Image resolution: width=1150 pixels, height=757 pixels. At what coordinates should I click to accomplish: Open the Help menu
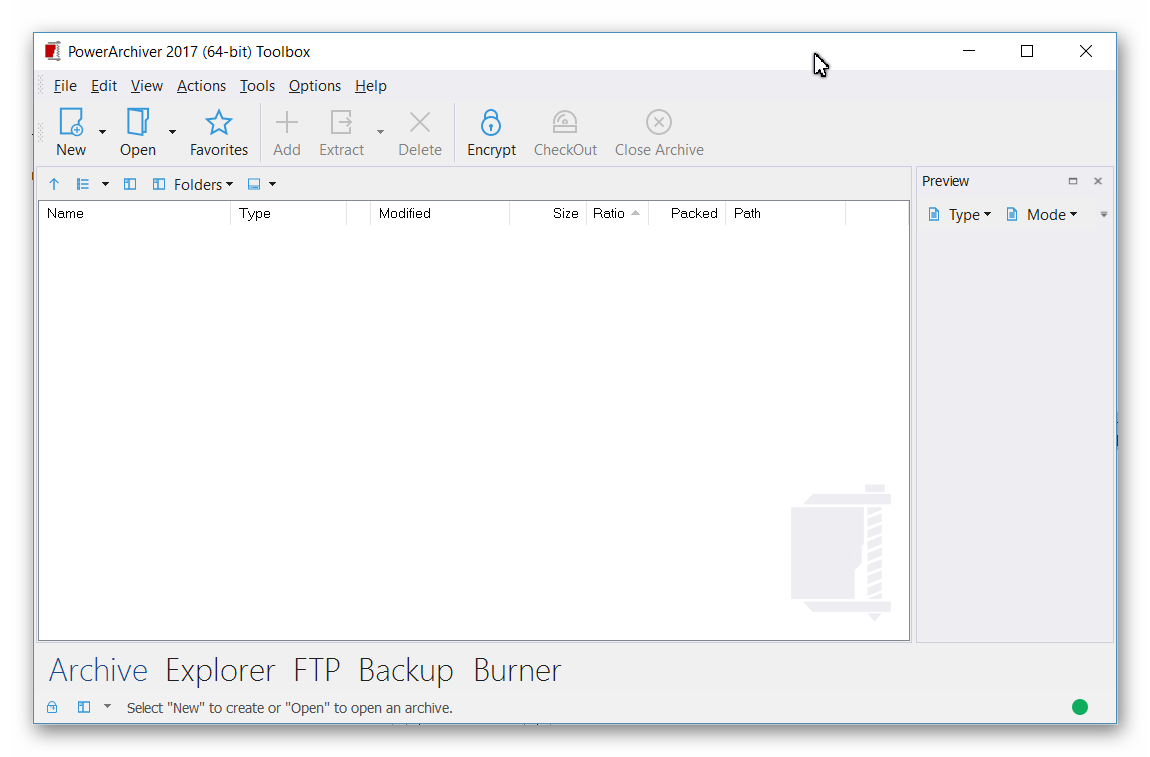tap(370, 86)
